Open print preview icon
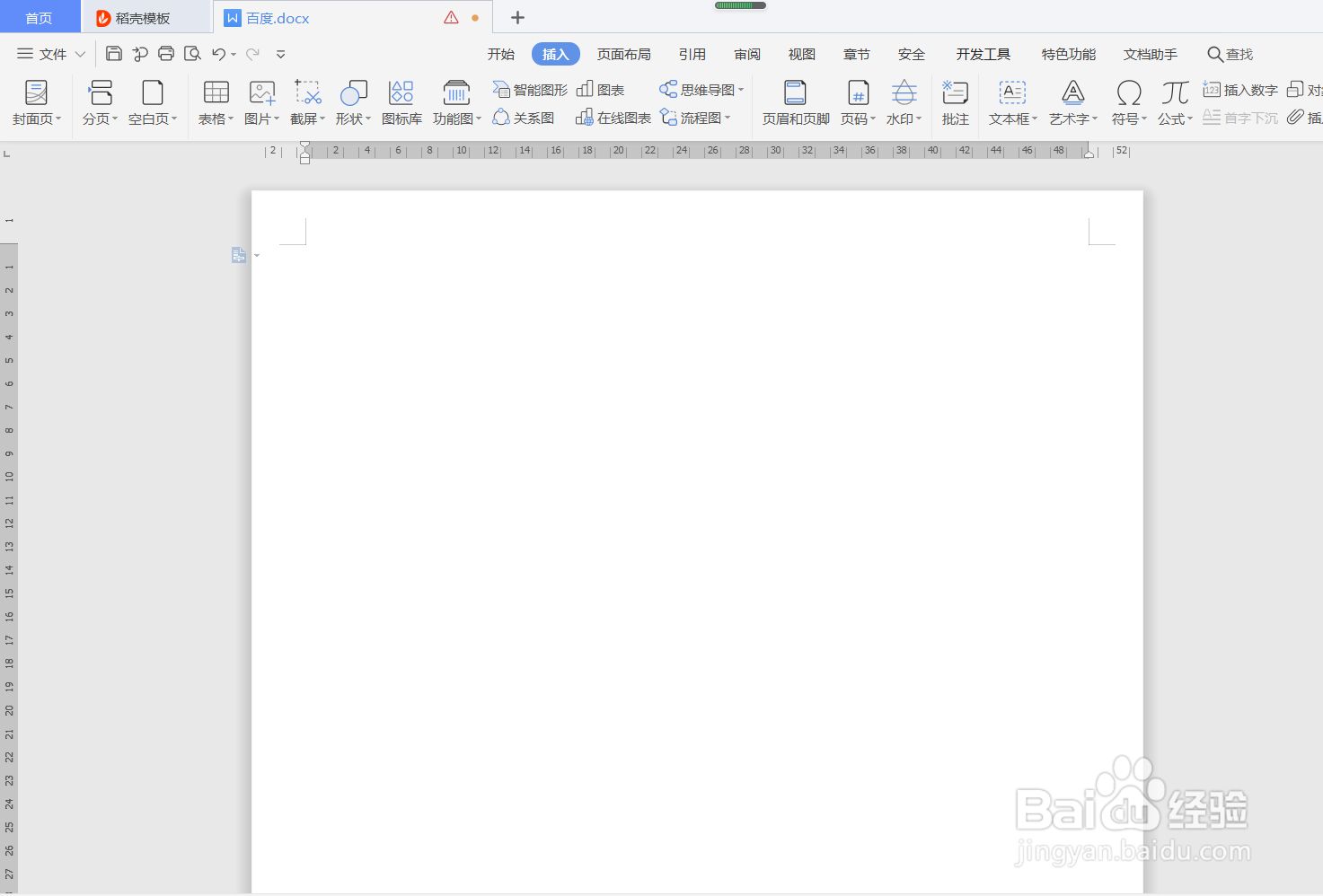Screen dimensions: 1323x896 point(192,54)
